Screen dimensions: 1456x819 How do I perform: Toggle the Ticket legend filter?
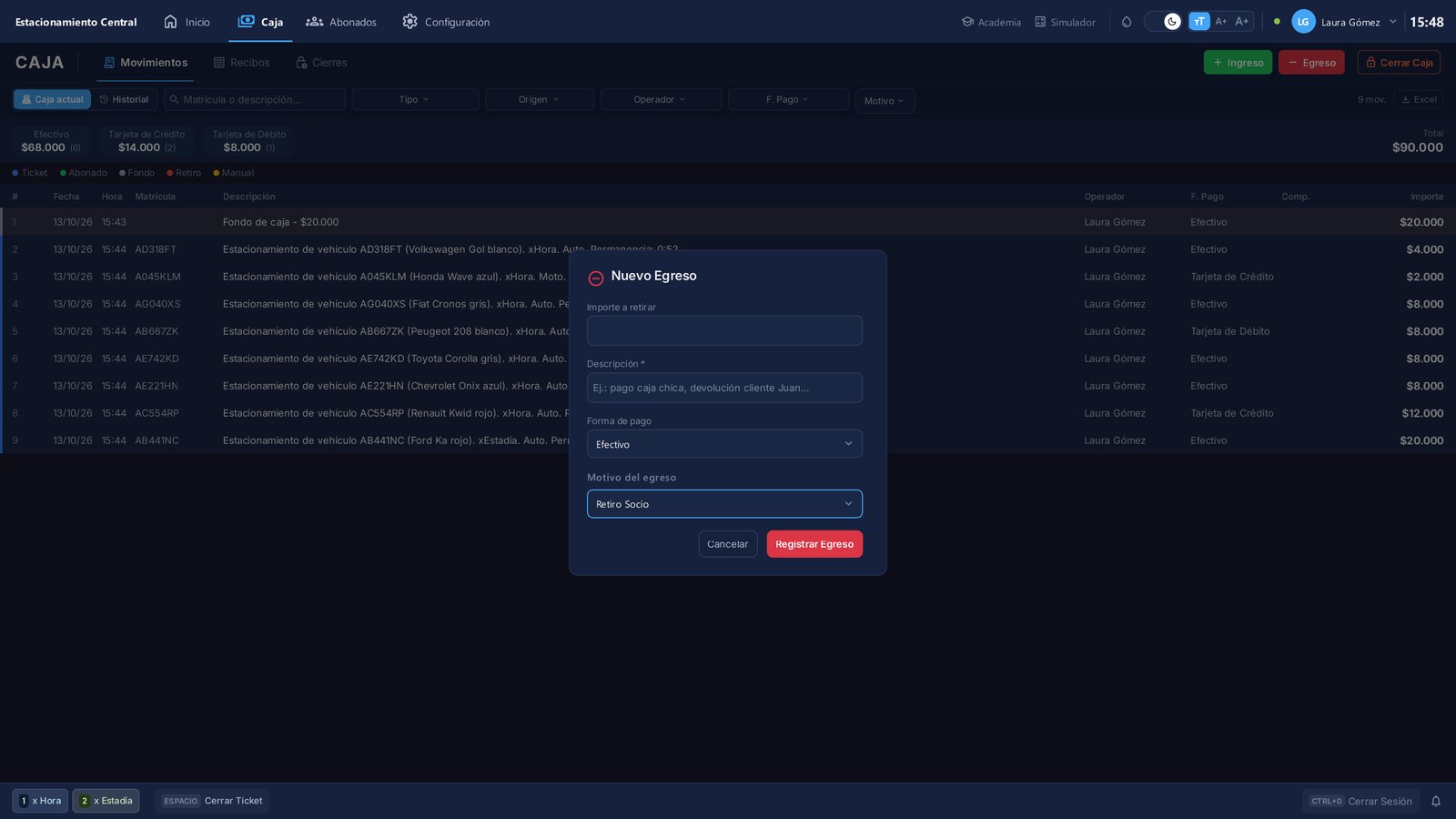click(x=30, y=173)
